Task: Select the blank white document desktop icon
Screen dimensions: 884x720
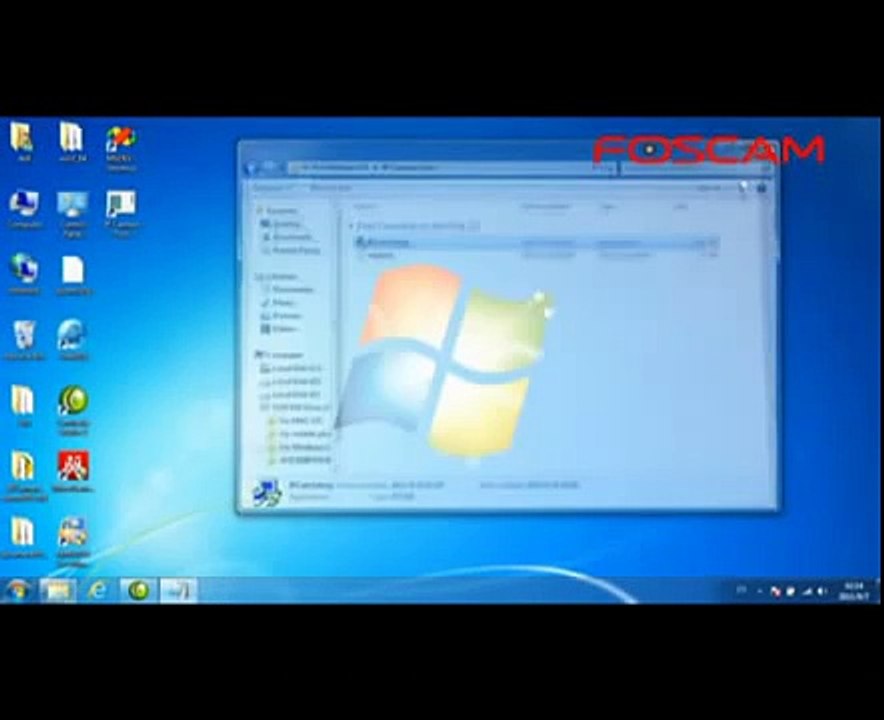Action: coord(73,275)
